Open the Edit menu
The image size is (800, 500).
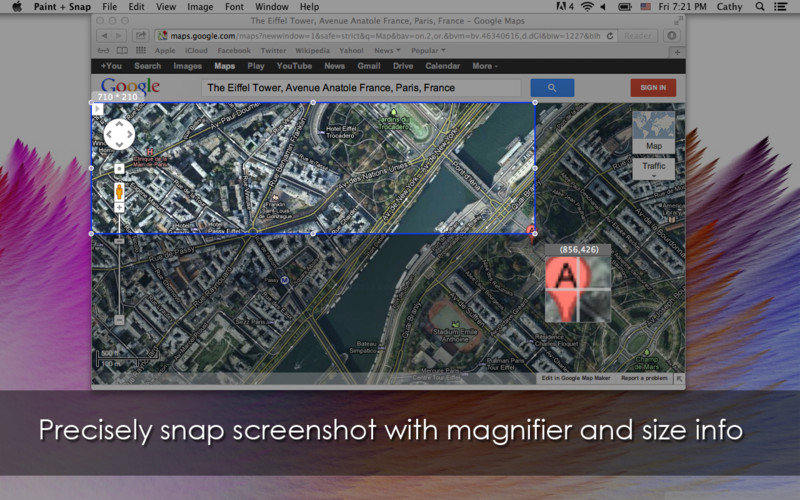coord(136,7)
